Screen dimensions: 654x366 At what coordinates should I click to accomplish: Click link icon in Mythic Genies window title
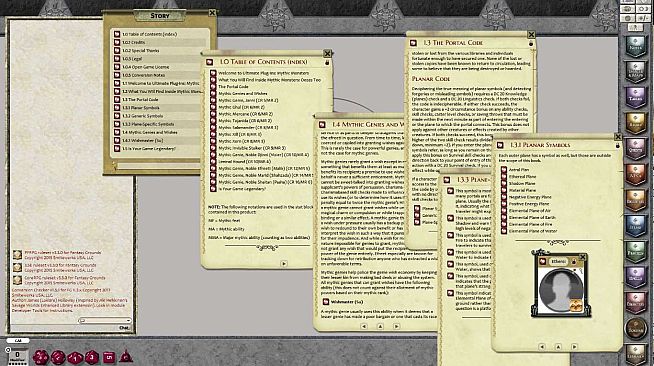click(322, 125)
